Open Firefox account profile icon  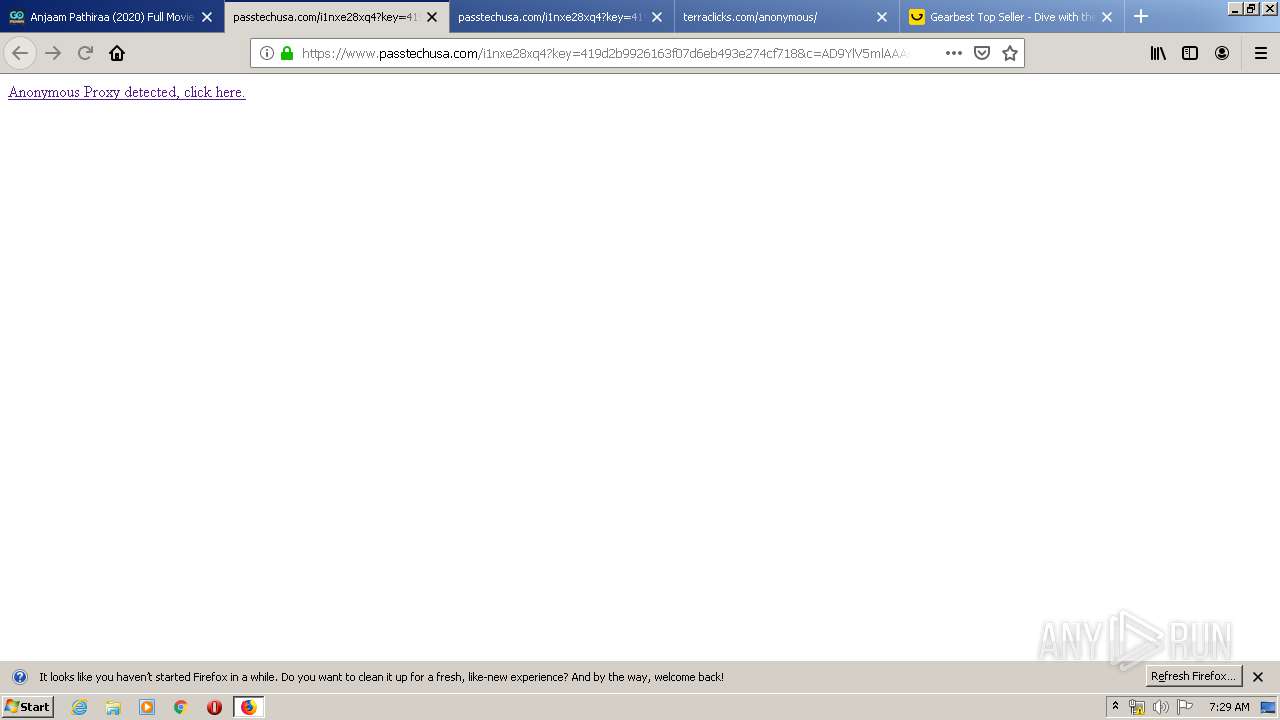coord(1222,53)
